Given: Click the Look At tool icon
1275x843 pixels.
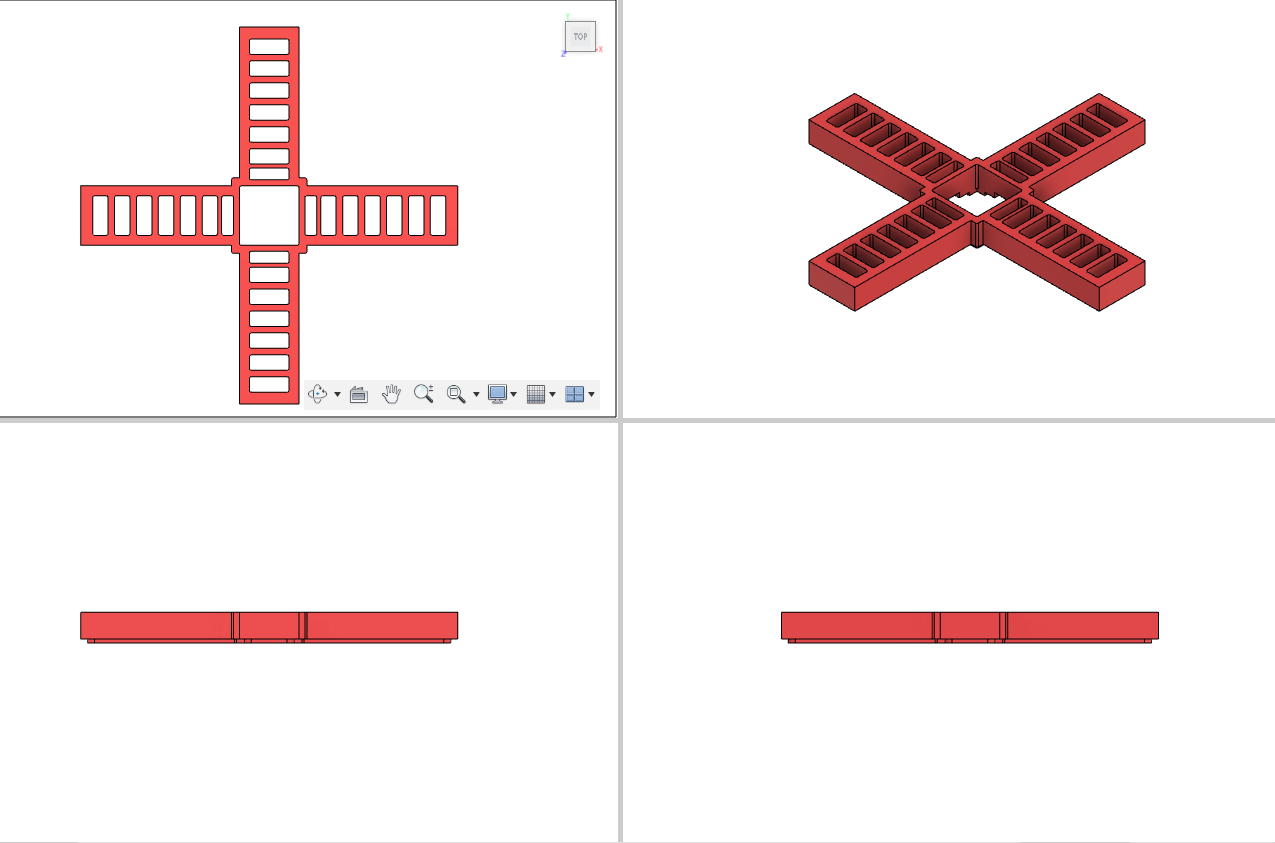Looking at the screenshot, I should click(359, 394).
